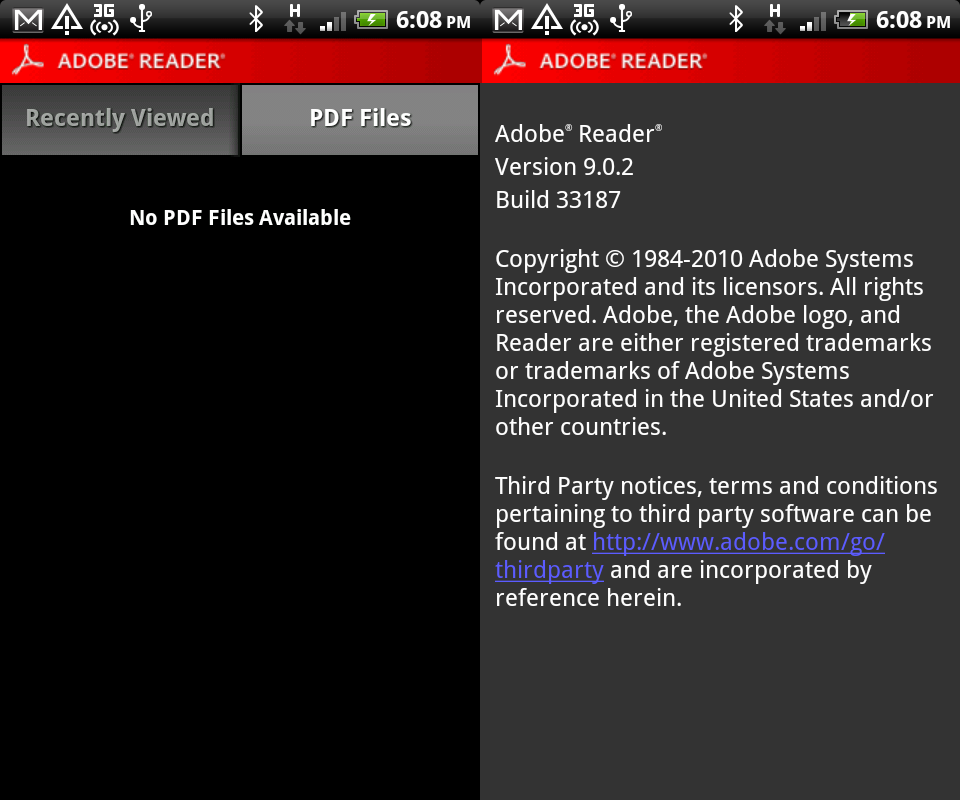
Task: Open the adobe.com/go third-party notices link
Action: (x=738, y=542)
